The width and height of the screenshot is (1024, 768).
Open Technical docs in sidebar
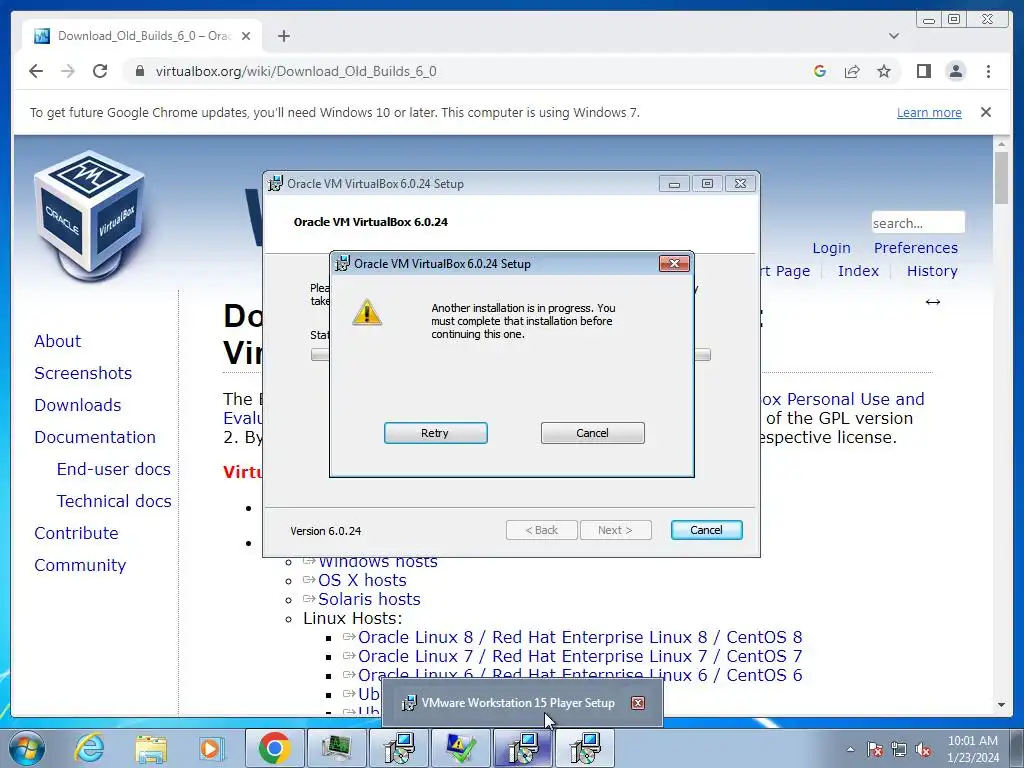(114, 501)
